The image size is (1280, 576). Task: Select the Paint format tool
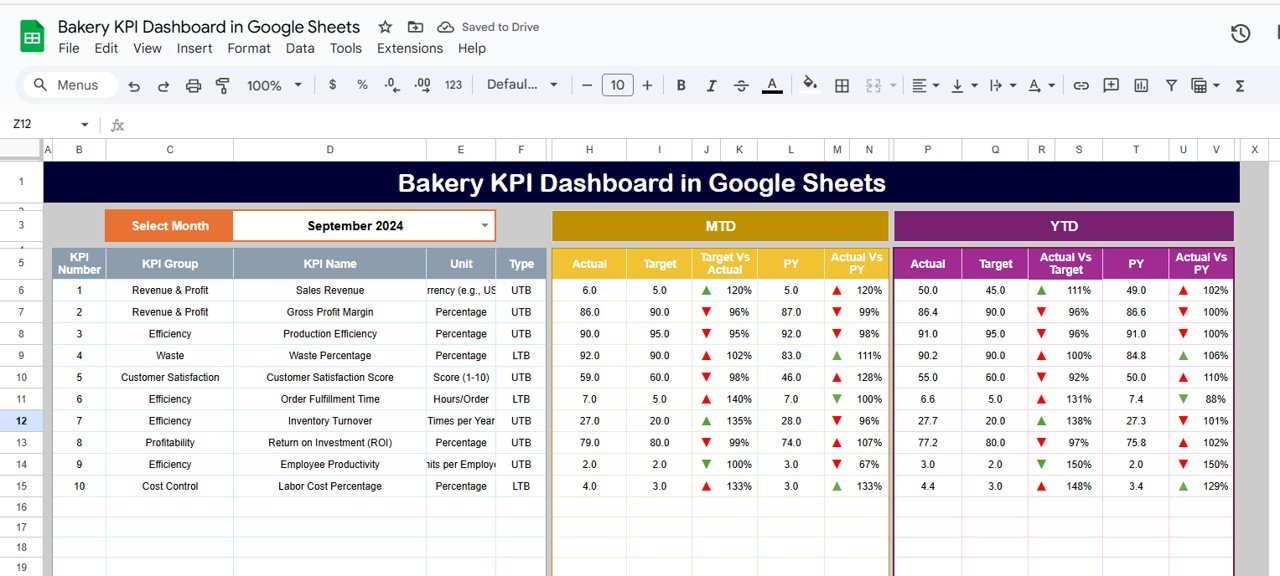coord(222,86)
